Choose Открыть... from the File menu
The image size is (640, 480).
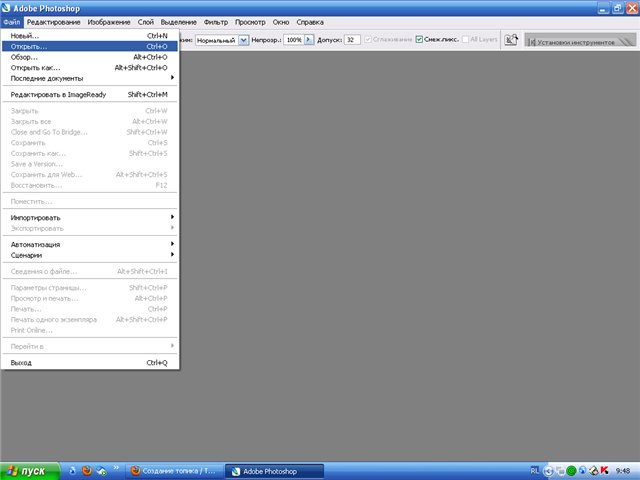click(x=90, y=46)
